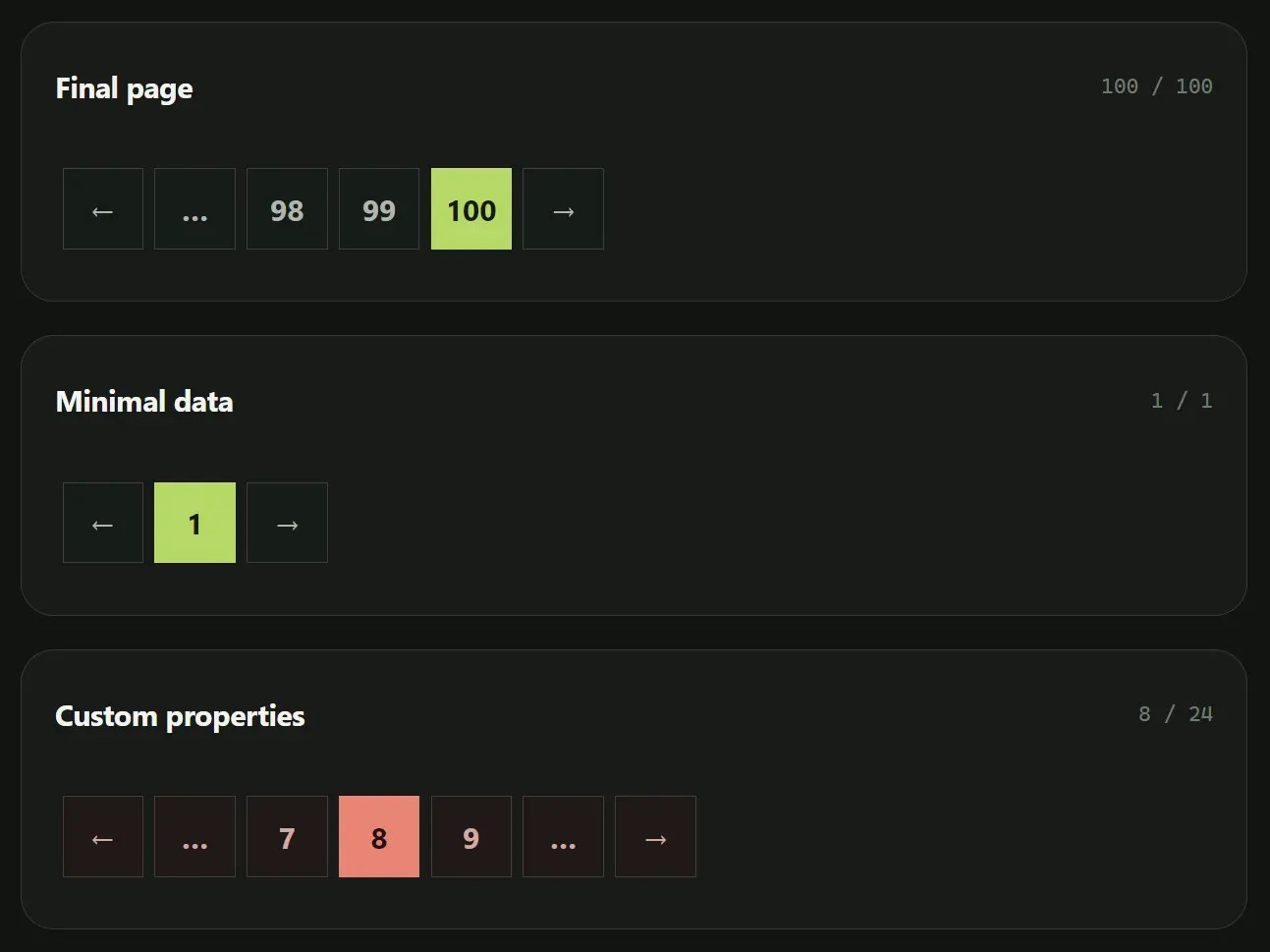The width and height of the screenshot is (1270, 952).
Task: Expand the ellipsis in Final page pagination
Action: [194, 208]
